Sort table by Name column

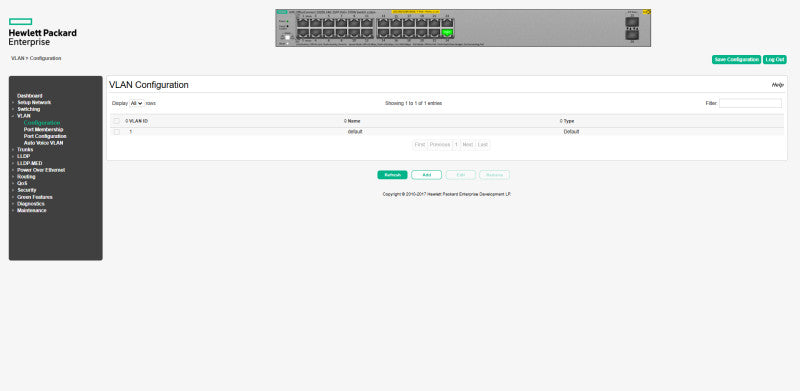pos(352,121)
